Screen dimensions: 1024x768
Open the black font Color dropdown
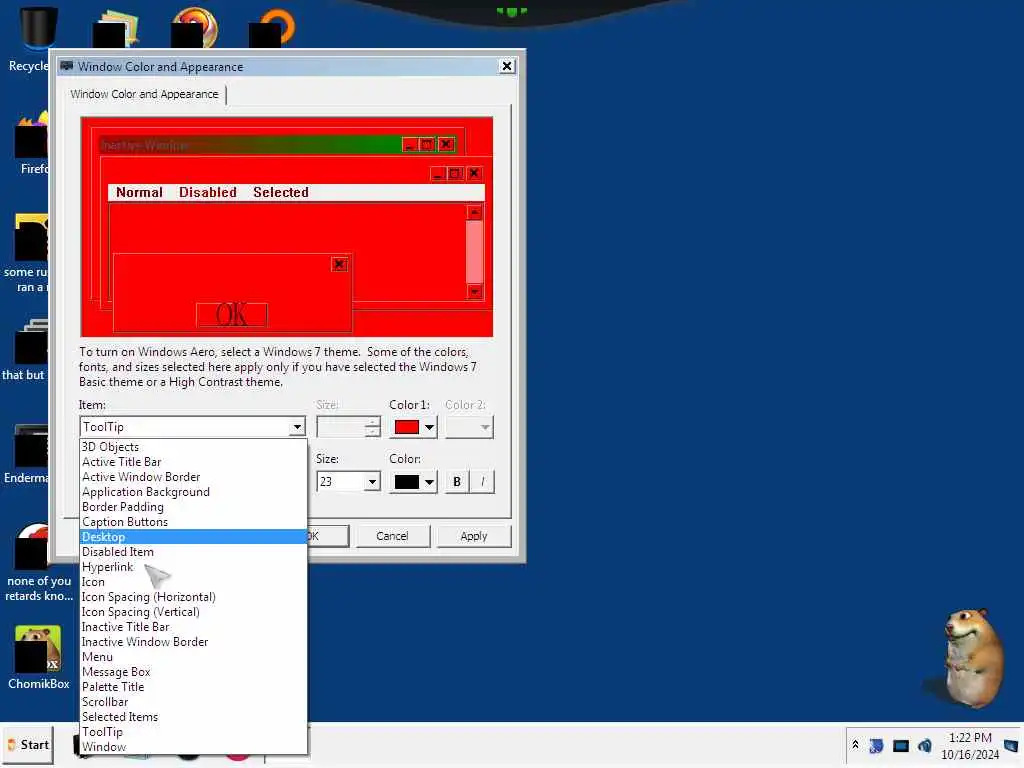pyautogui.click(x=414, y=482)
